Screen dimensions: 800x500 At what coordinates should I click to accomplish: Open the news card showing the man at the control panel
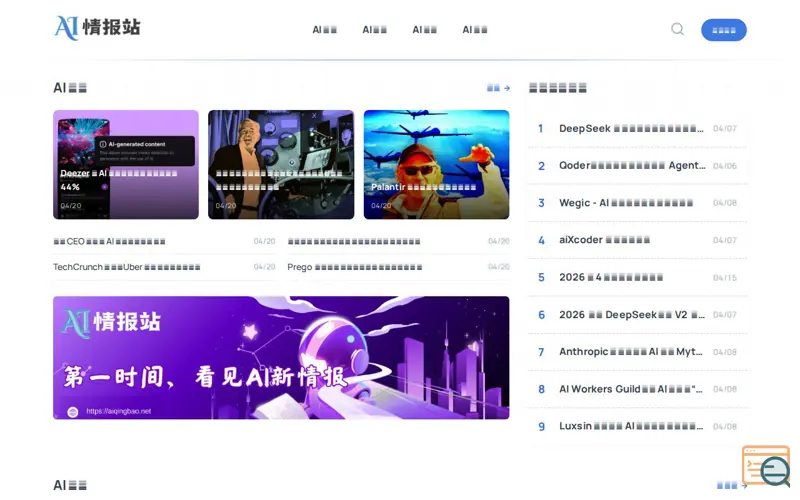[281, 165]
